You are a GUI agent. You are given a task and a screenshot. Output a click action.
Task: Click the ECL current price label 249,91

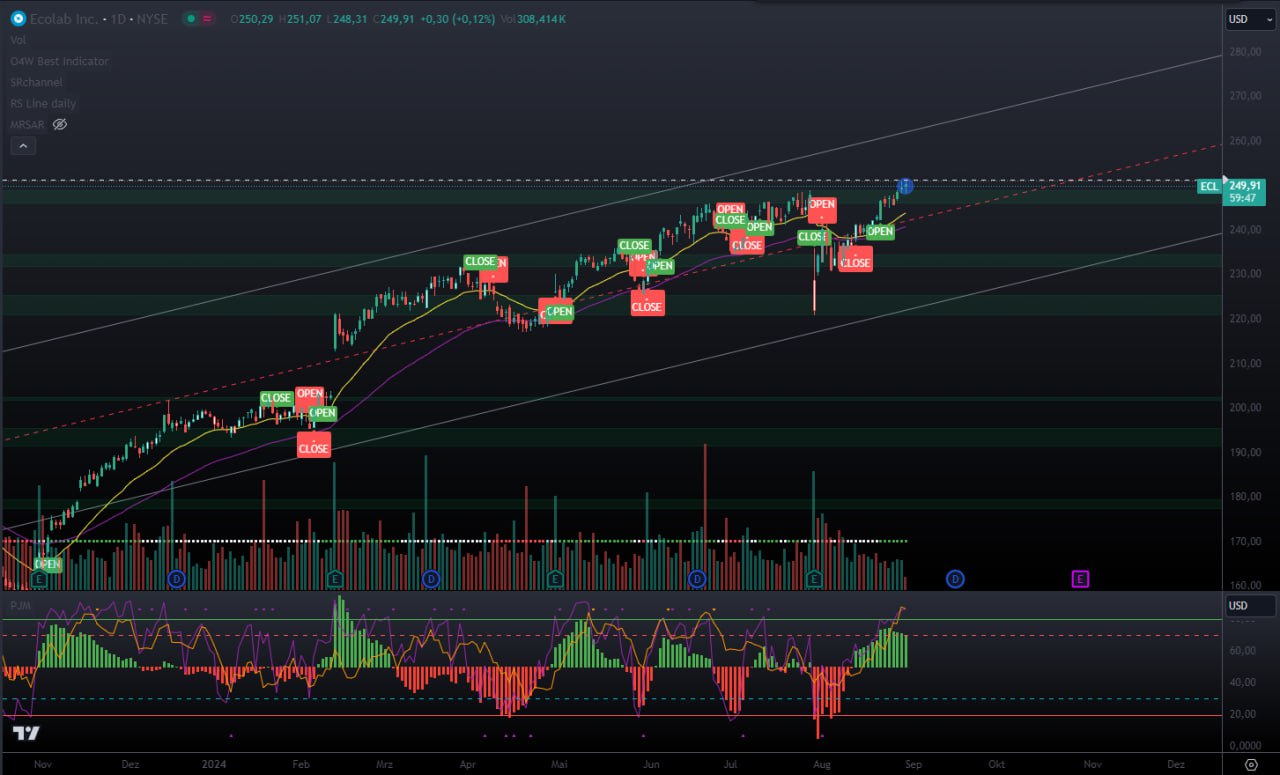pos(1243,186)
